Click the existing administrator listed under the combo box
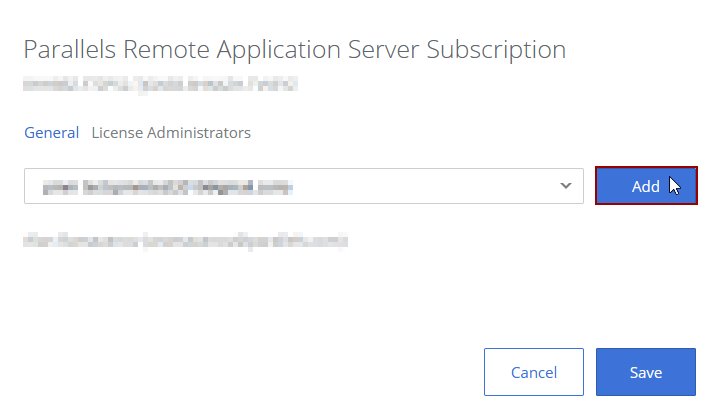The height and width of the screenshot is (420, 720). [x=185, y=241]
